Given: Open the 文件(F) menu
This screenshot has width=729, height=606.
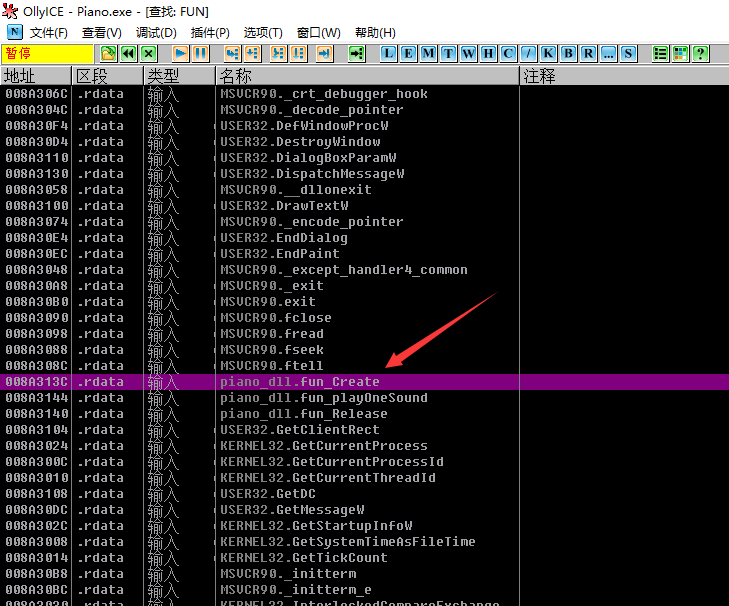Looking at the screenshot, I should pos(49,33).
